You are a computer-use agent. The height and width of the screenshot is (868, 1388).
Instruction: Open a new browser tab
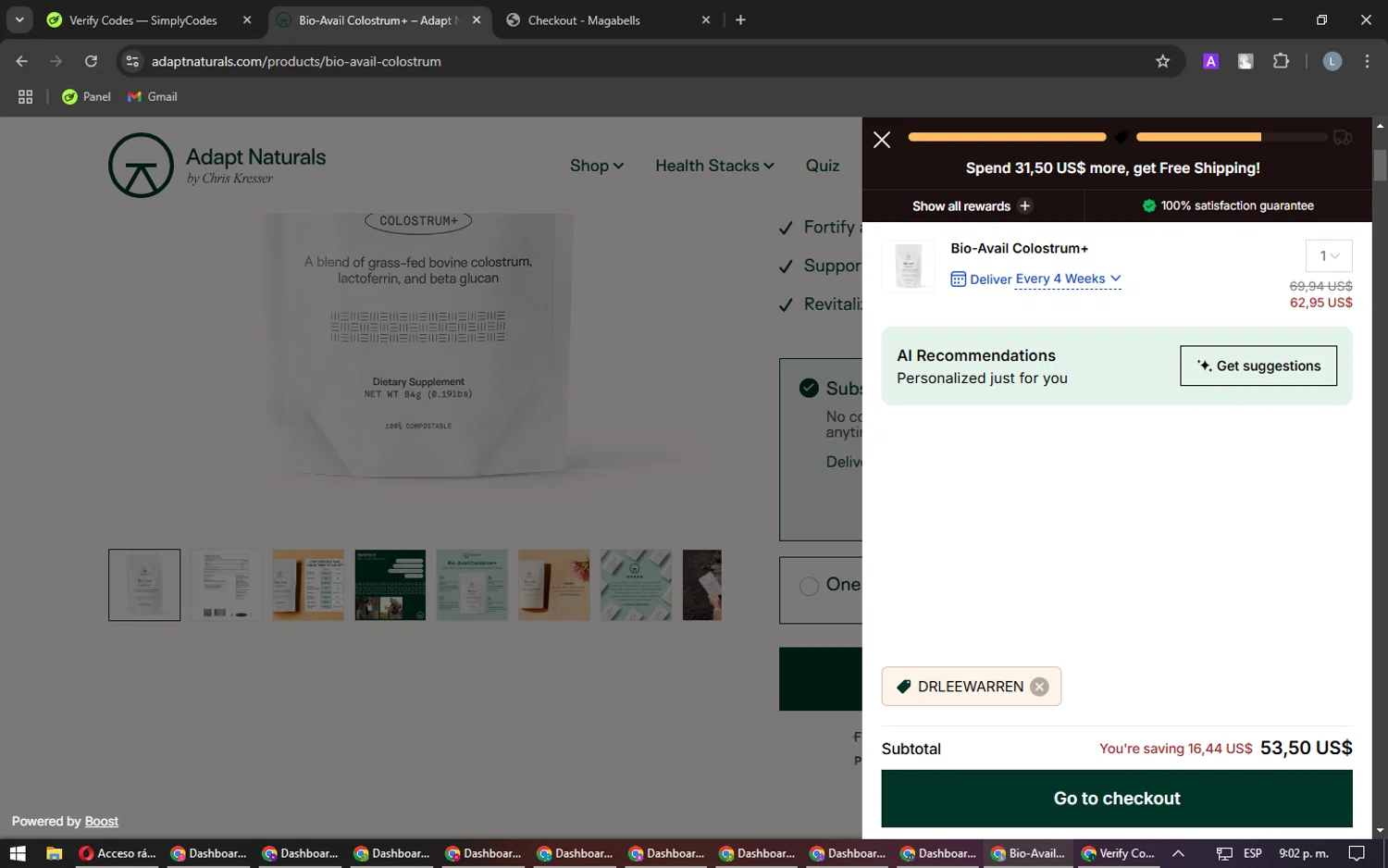tap(740, 20)
